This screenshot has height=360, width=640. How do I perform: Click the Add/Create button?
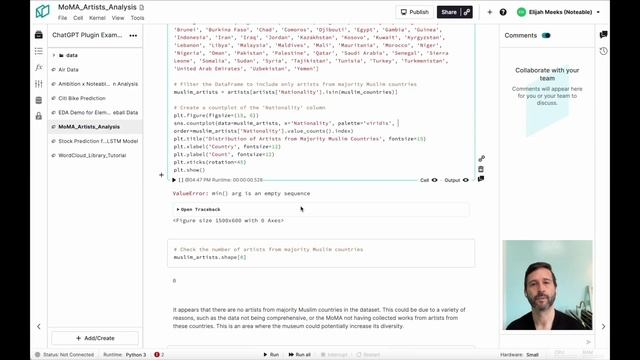click(x=95, y=338)
